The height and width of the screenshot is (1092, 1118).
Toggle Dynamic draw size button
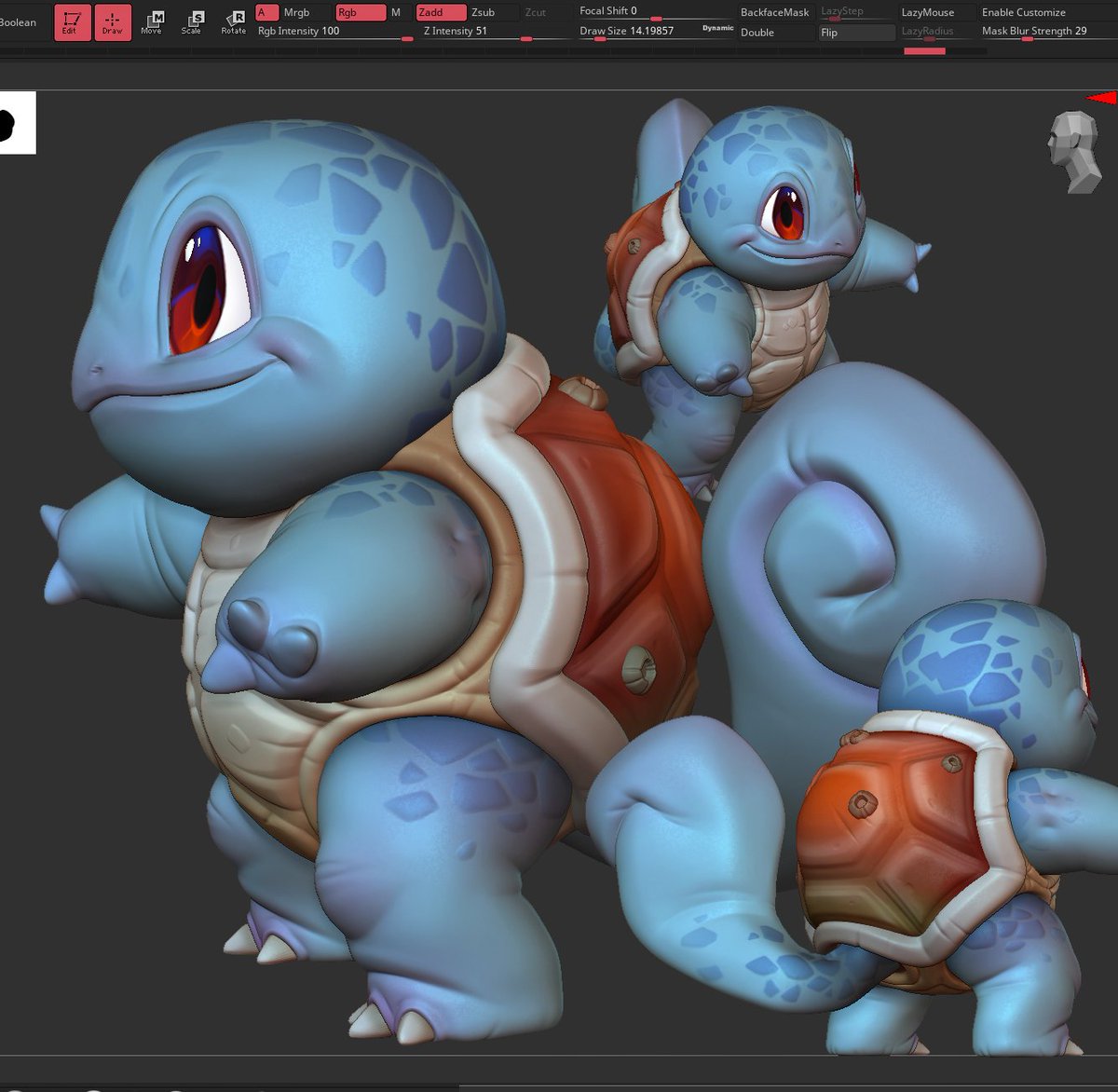[x=717, y=28]
